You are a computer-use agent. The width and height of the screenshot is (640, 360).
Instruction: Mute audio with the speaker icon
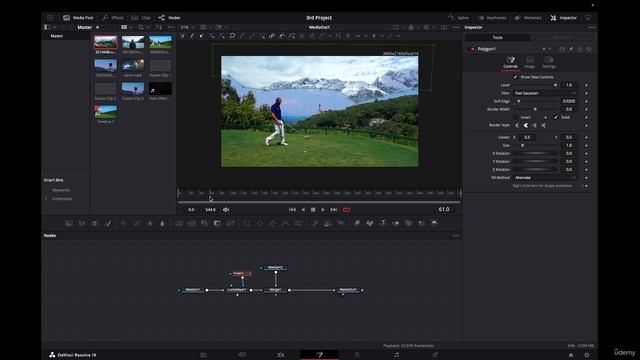(x=226, y=210)
